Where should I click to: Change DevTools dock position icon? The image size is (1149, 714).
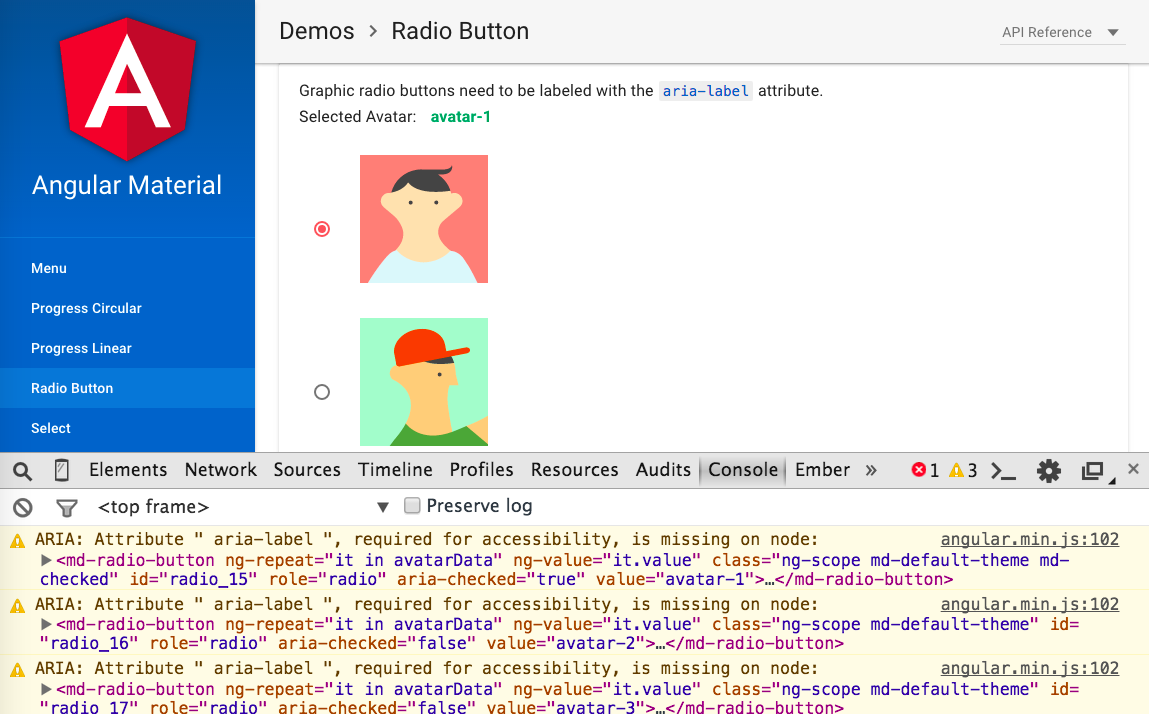tap(1093, 469)
